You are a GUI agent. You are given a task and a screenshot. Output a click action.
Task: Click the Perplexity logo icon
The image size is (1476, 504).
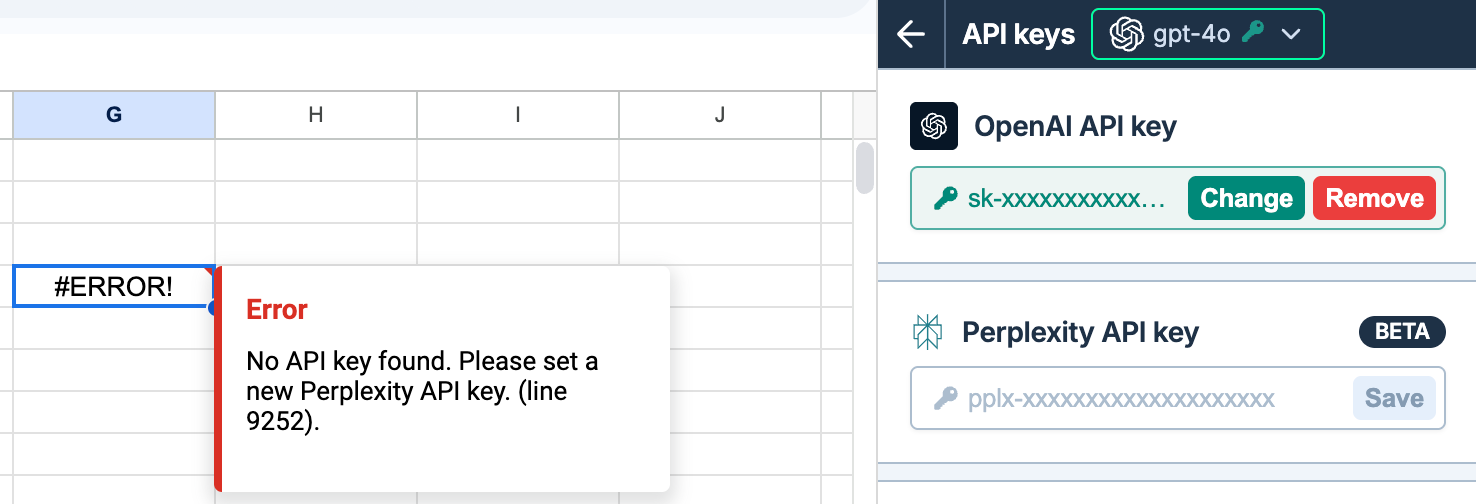pos(928,333)
